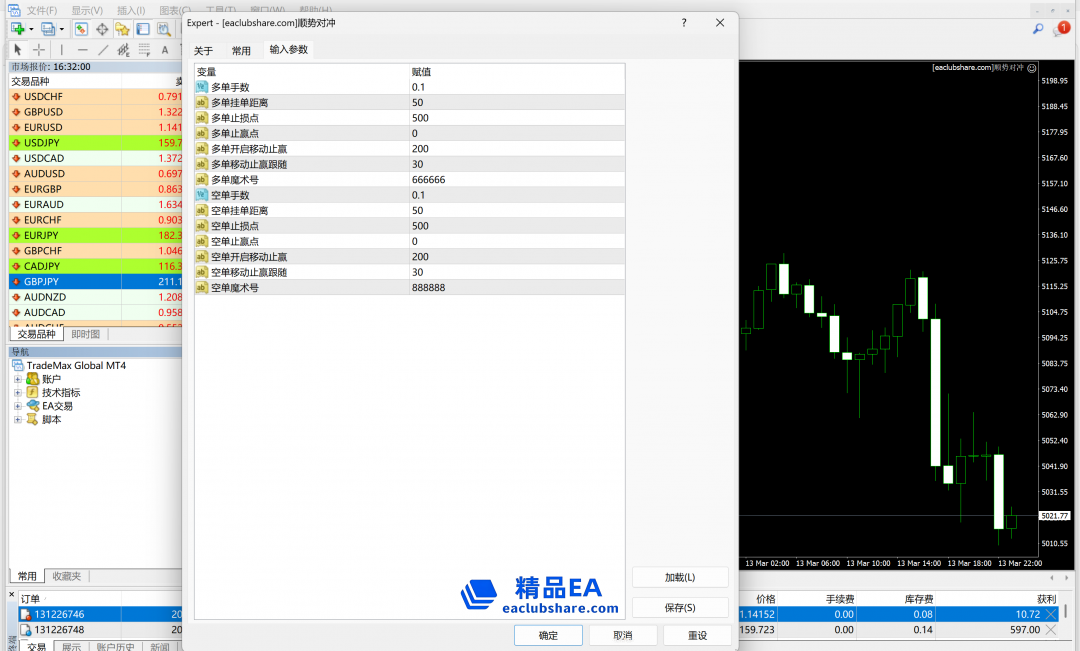The image size is (1080, 651).
Task: Click the 加载(L) button
Action: [680, 577]
